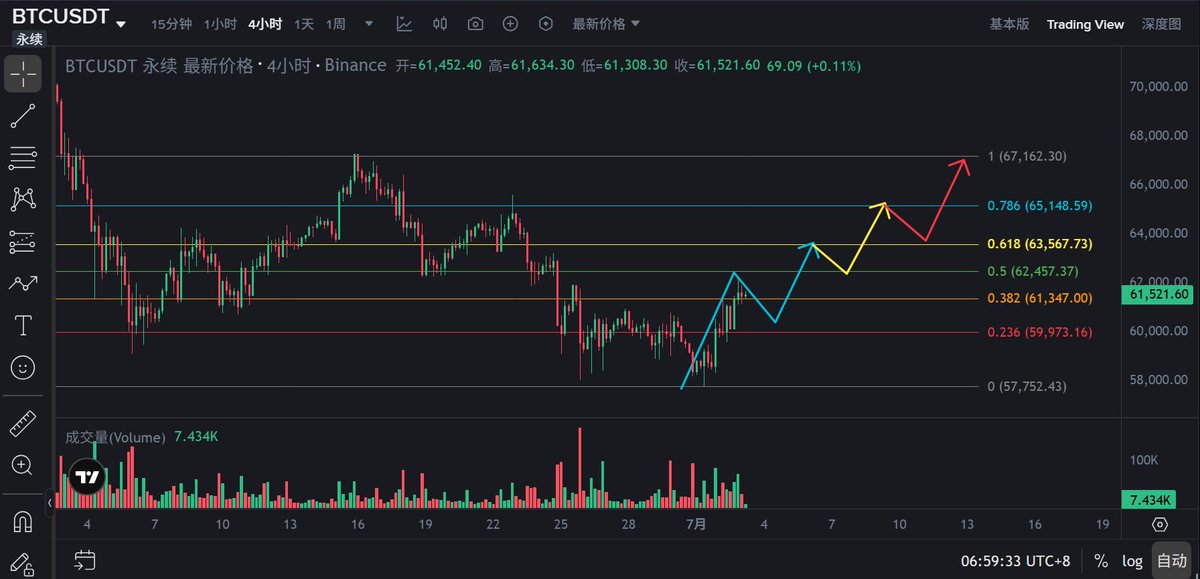Viewport: 1200px width, 579px height.
Task: Open the indicators chart icon
Action: [x=404, y=24]
